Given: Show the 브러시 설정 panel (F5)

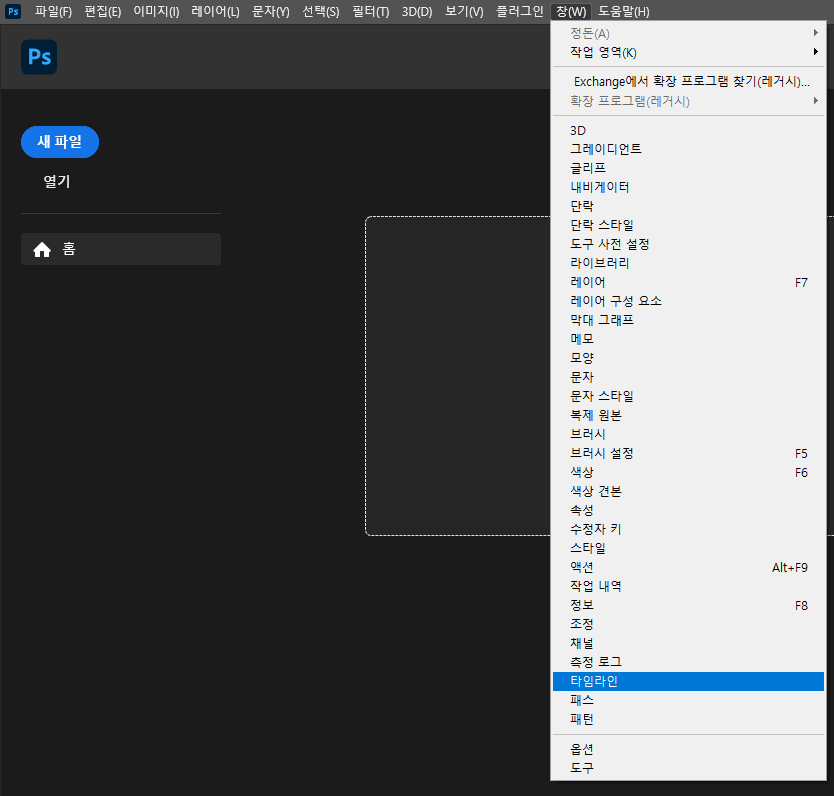Looking at the screenshot, I should tap(688, 453).
